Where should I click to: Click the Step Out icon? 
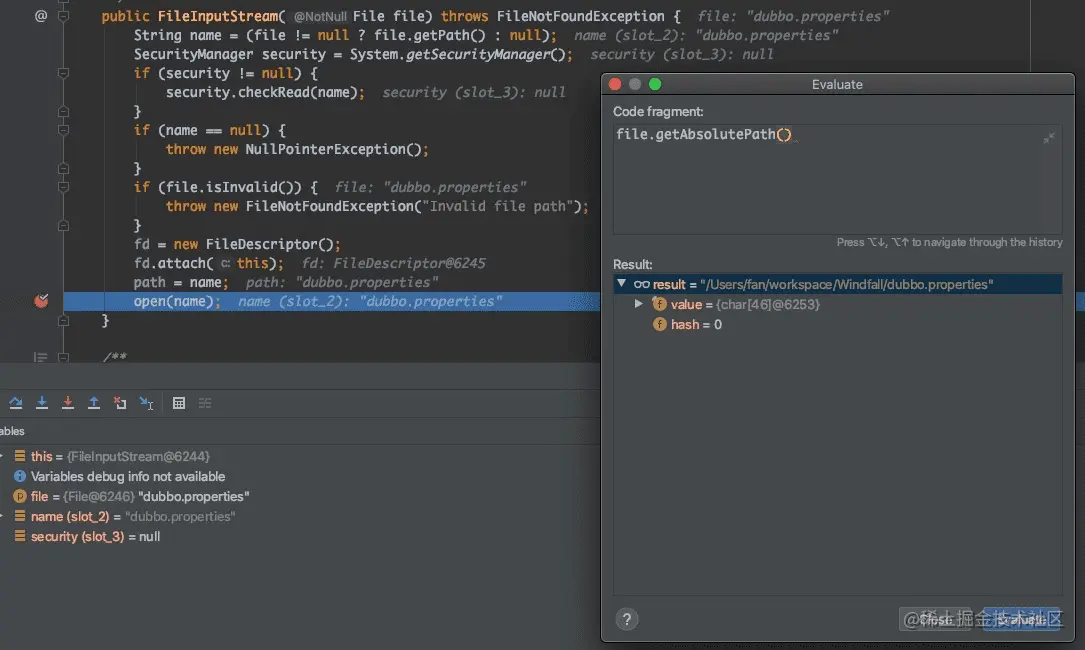coord(93,402)
